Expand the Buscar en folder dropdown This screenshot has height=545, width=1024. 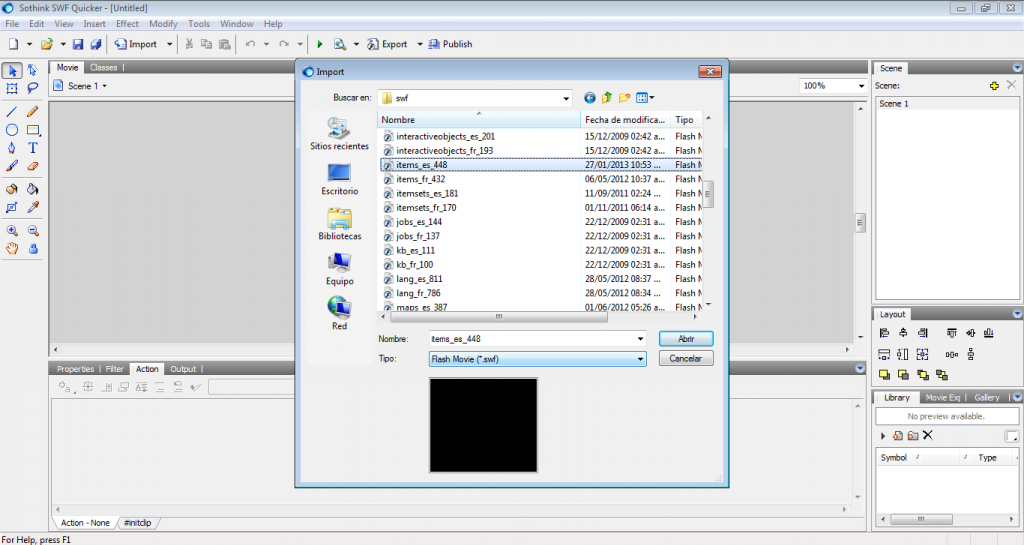coord(566,98)
